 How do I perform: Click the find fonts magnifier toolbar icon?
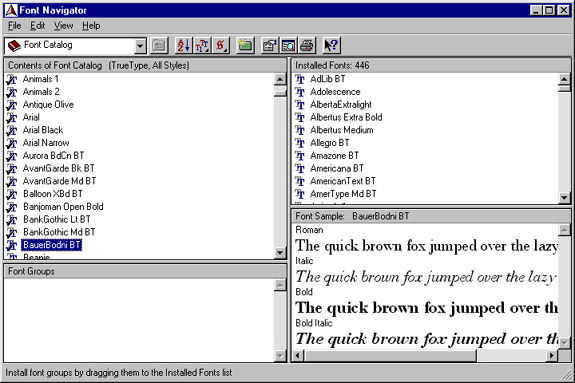coord(289,45)
